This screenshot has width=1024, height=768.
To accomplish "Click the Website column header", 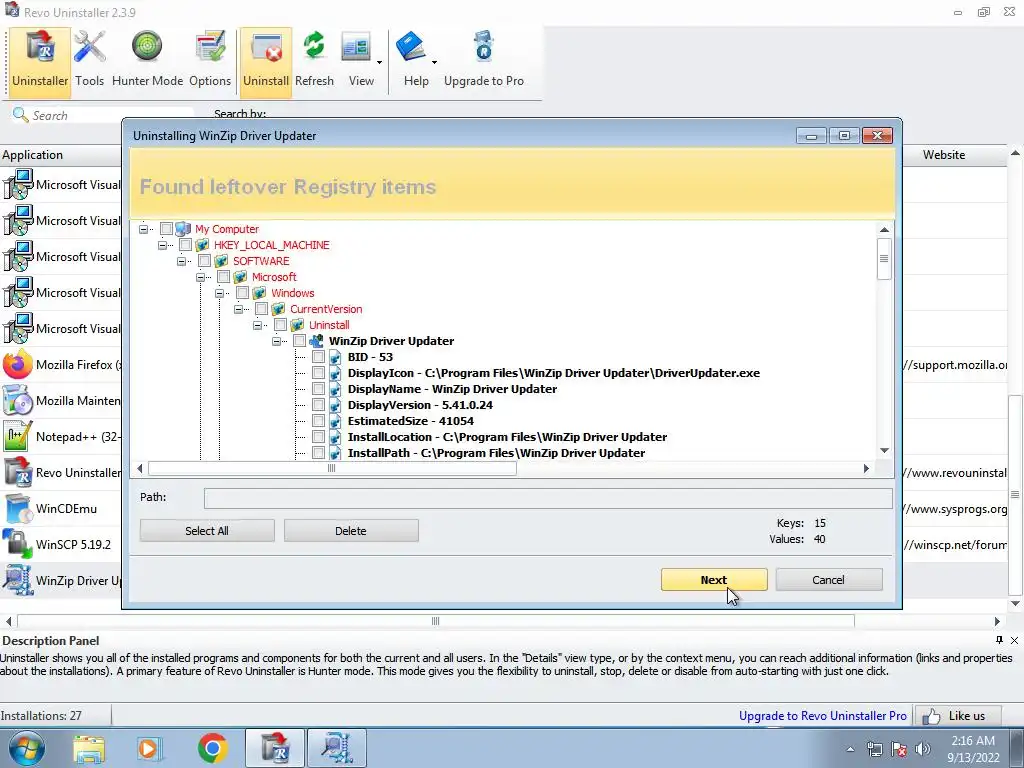I will point(944,155).
